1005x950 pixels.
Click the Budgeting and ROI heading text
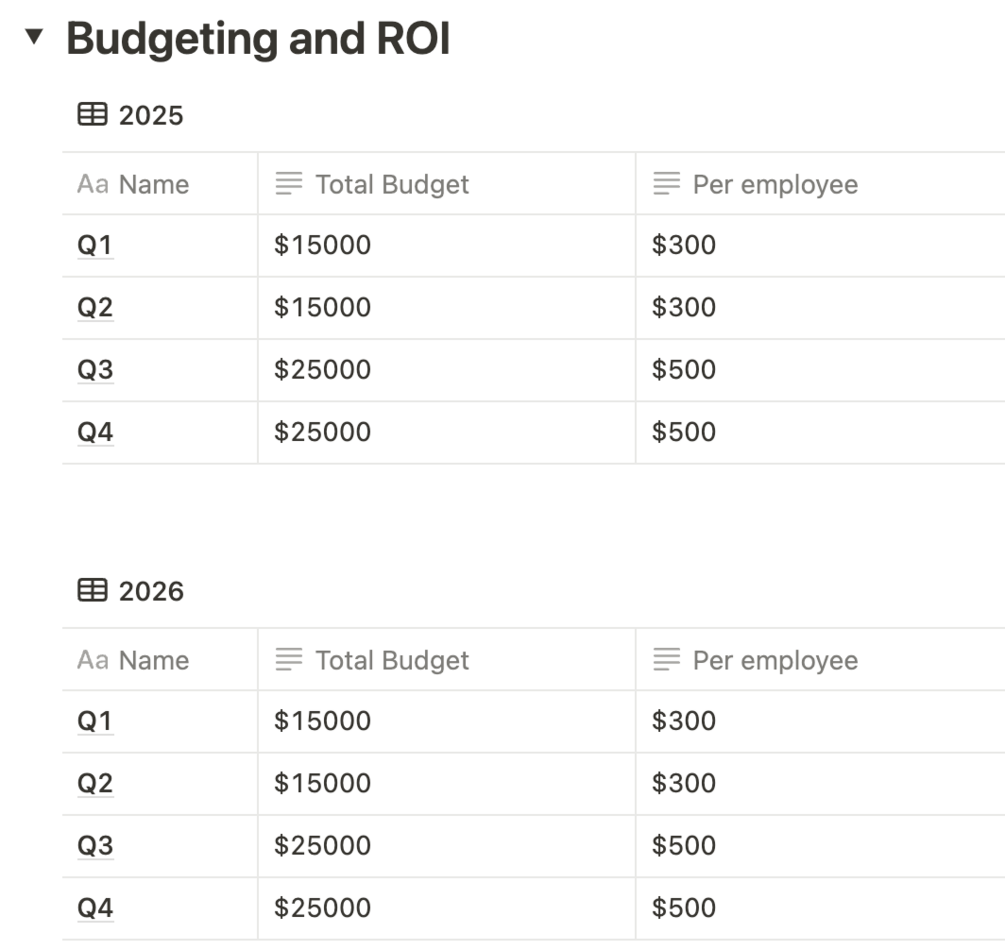(258, 39)
